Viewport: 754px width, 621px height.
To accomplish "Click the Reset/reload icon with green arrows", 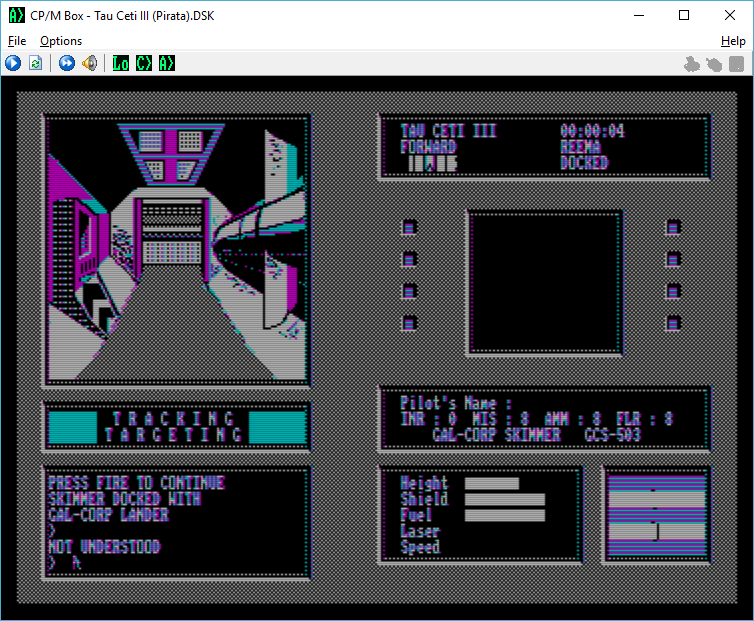I will 36,63.
